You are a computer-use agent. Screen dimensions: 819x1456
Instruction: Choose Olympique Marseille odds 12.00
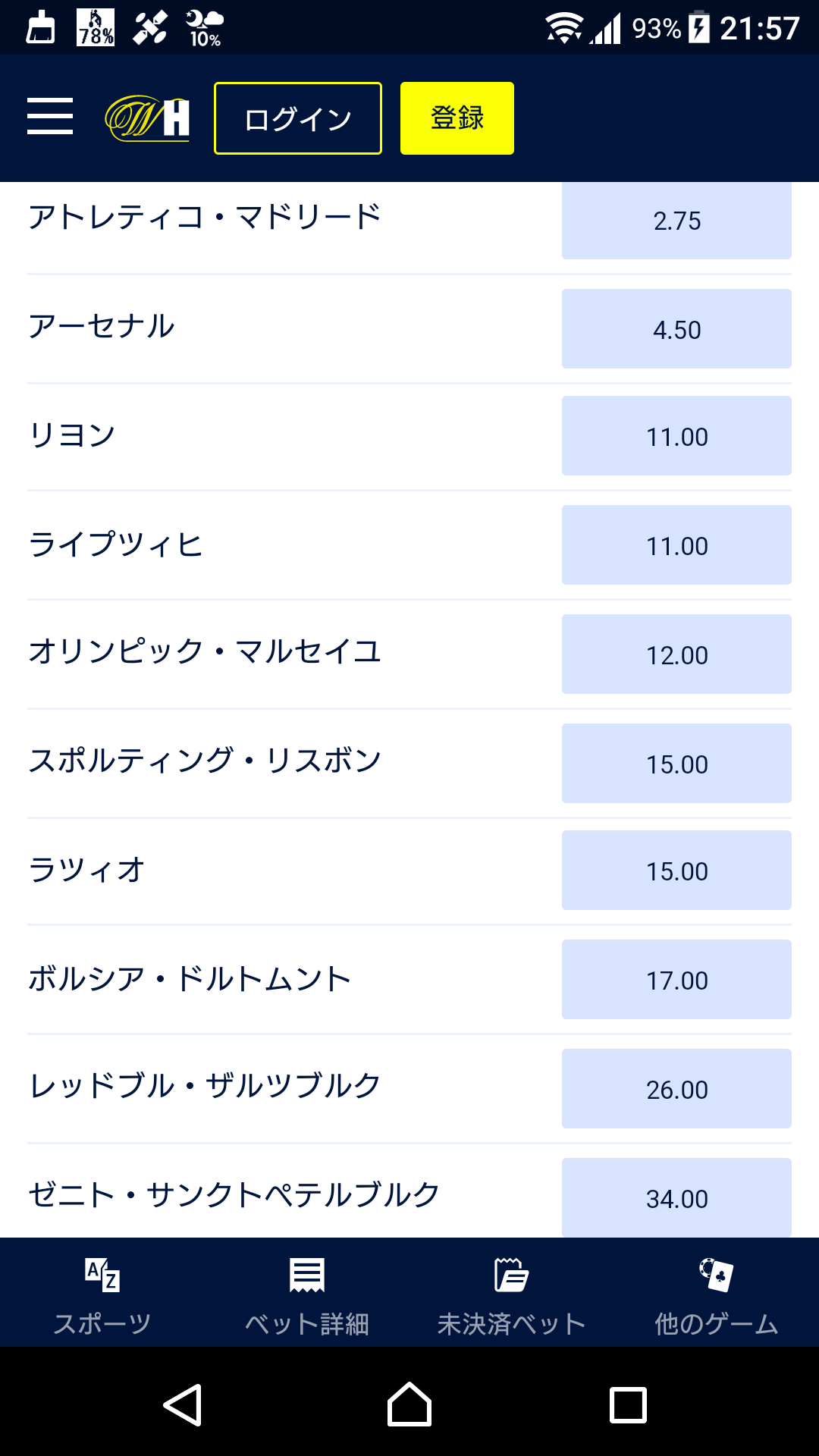pos(676,654)
